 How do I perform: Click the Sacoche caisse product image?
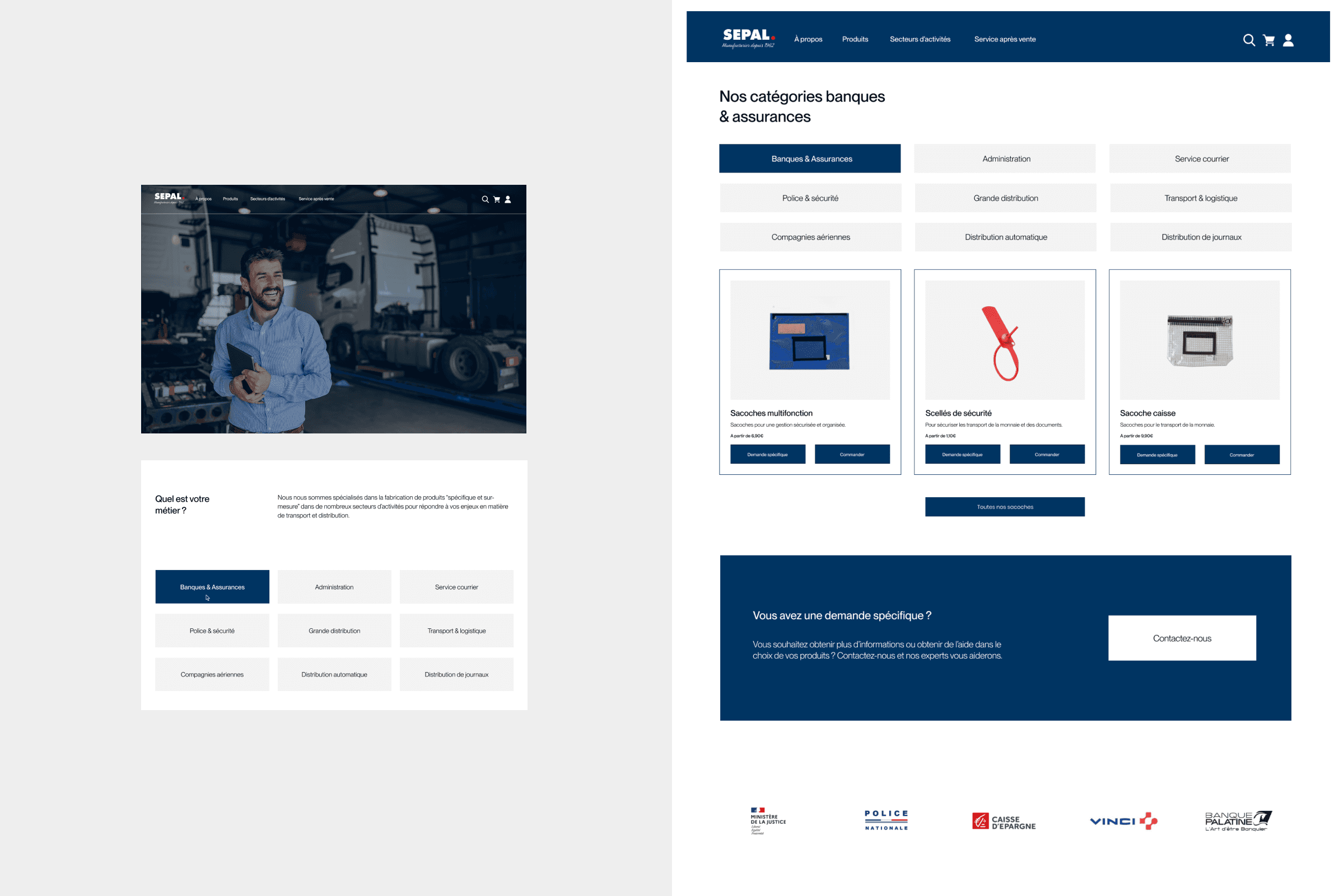[1200, 340]
